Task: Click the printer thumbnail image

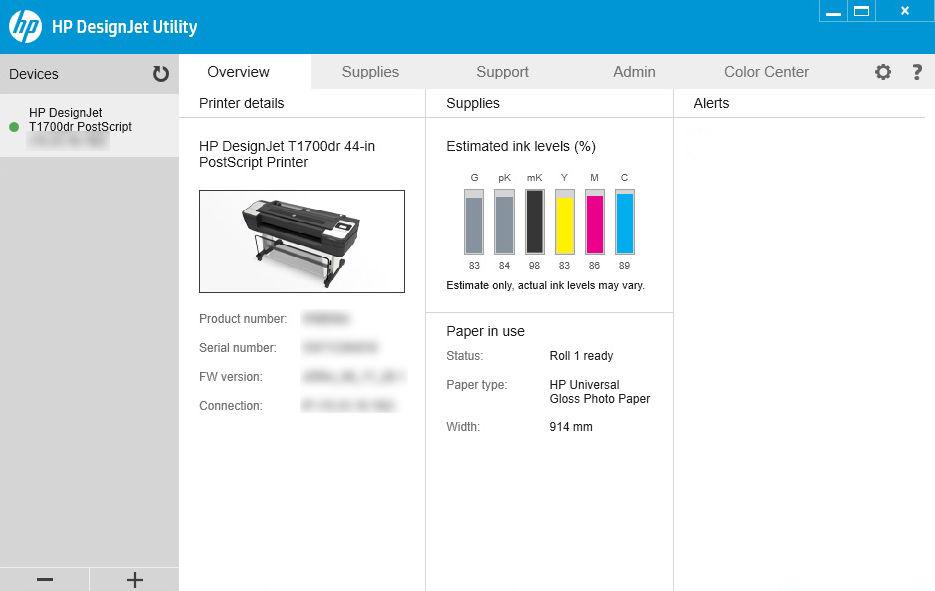Action: pyautogui.click(x=302, y=242)
